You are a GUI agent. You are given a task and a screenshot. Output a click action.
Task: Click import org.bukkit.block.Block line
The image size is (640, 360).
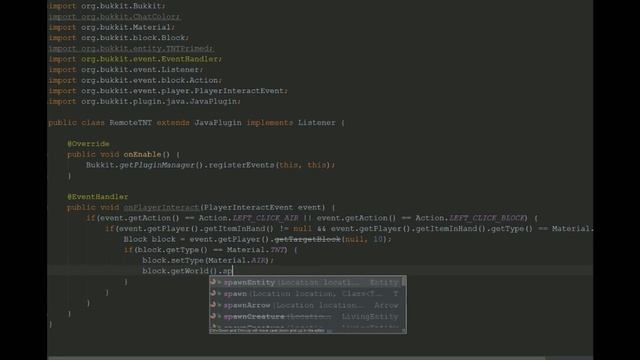pyautogui.click(x=119, y=38)
